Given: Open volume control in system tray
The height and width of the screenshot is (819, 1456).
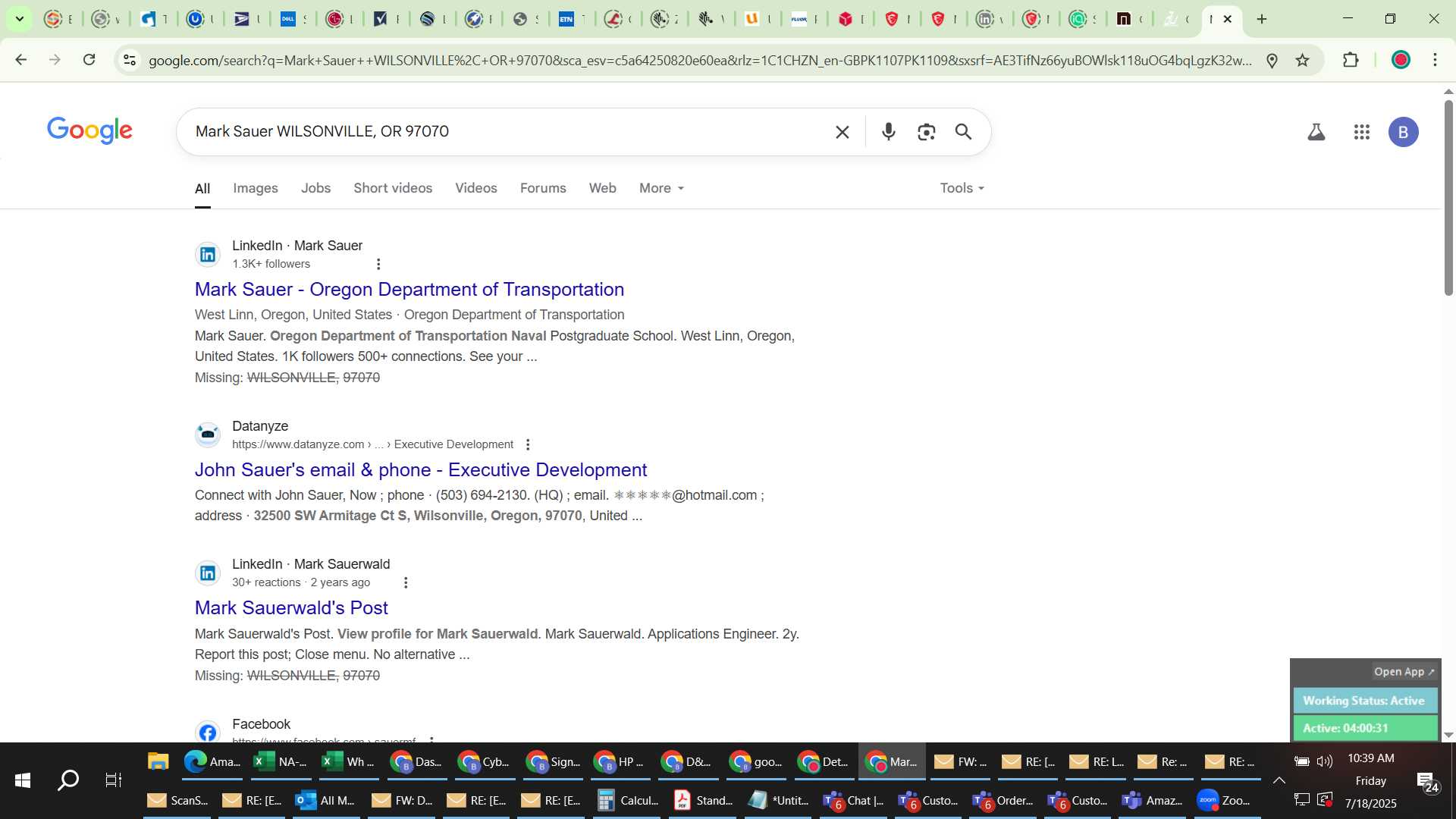Looking at the screenshot, I should point(1325,761).
